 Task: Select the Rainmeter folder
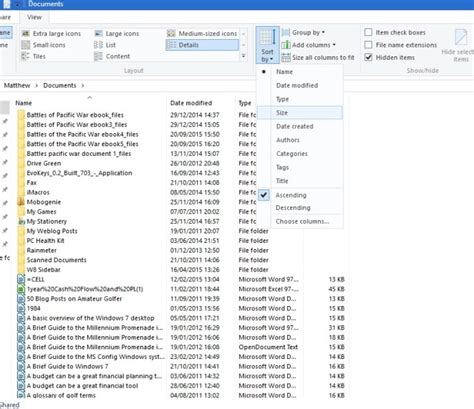(41, 250)
